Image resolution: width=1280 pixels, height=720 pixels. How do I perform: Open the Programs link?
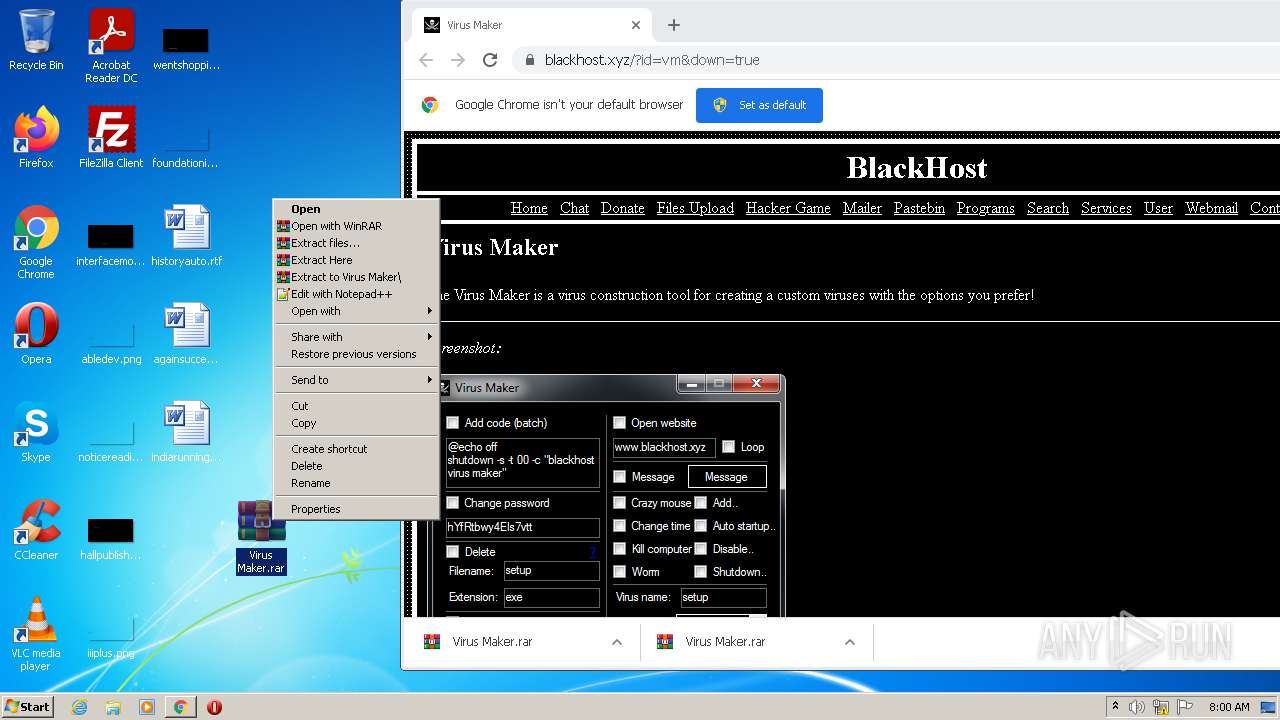tap(985, 208)
